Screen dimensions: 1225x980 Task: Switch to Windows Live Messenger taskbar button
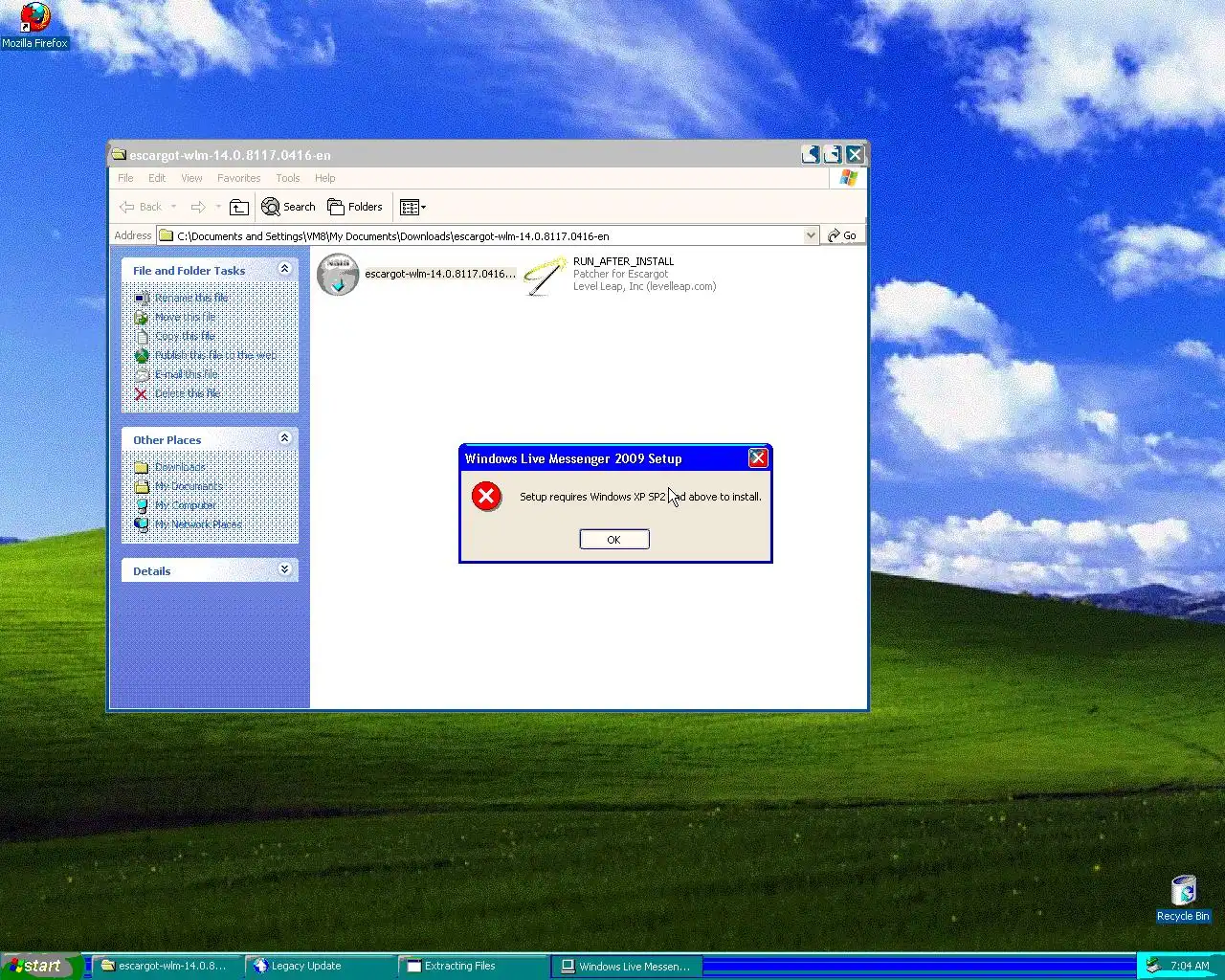(626, 966)
